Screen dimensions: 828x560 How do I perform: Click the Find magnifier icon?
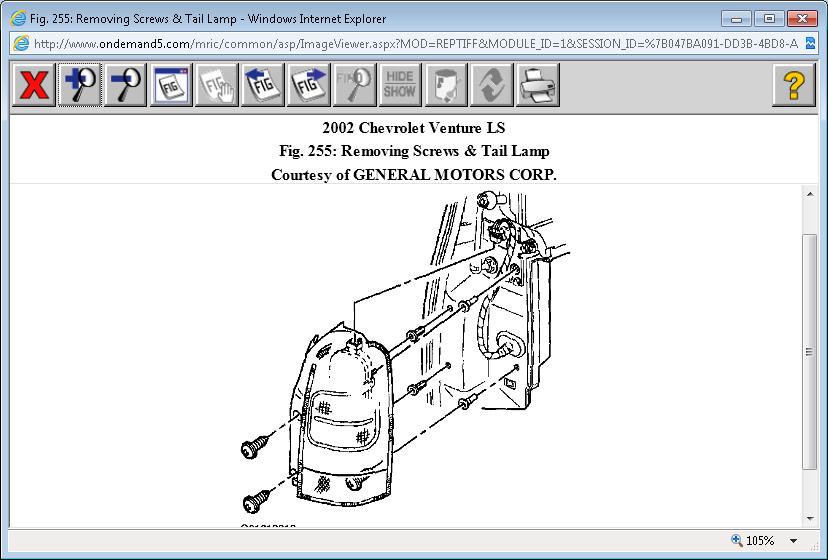click(354, 85)
